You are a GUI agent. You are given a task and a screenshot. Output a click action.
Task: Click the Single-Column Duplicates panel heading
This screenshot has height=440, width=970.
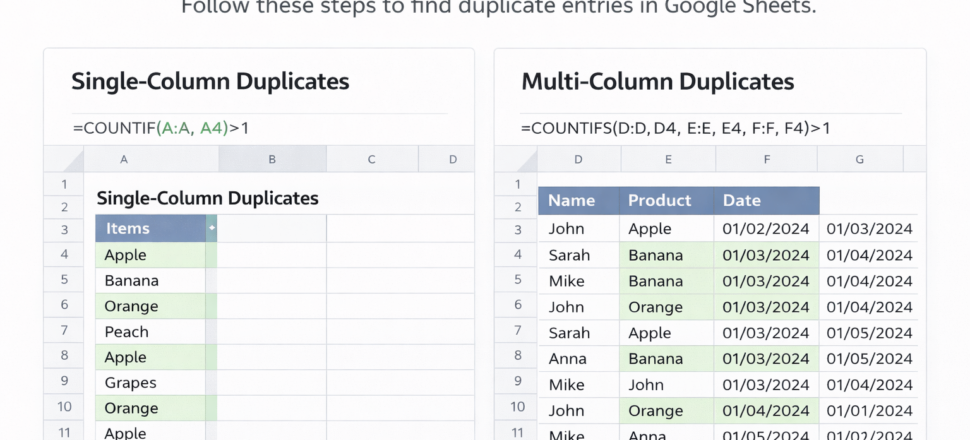tap(210, 81)
